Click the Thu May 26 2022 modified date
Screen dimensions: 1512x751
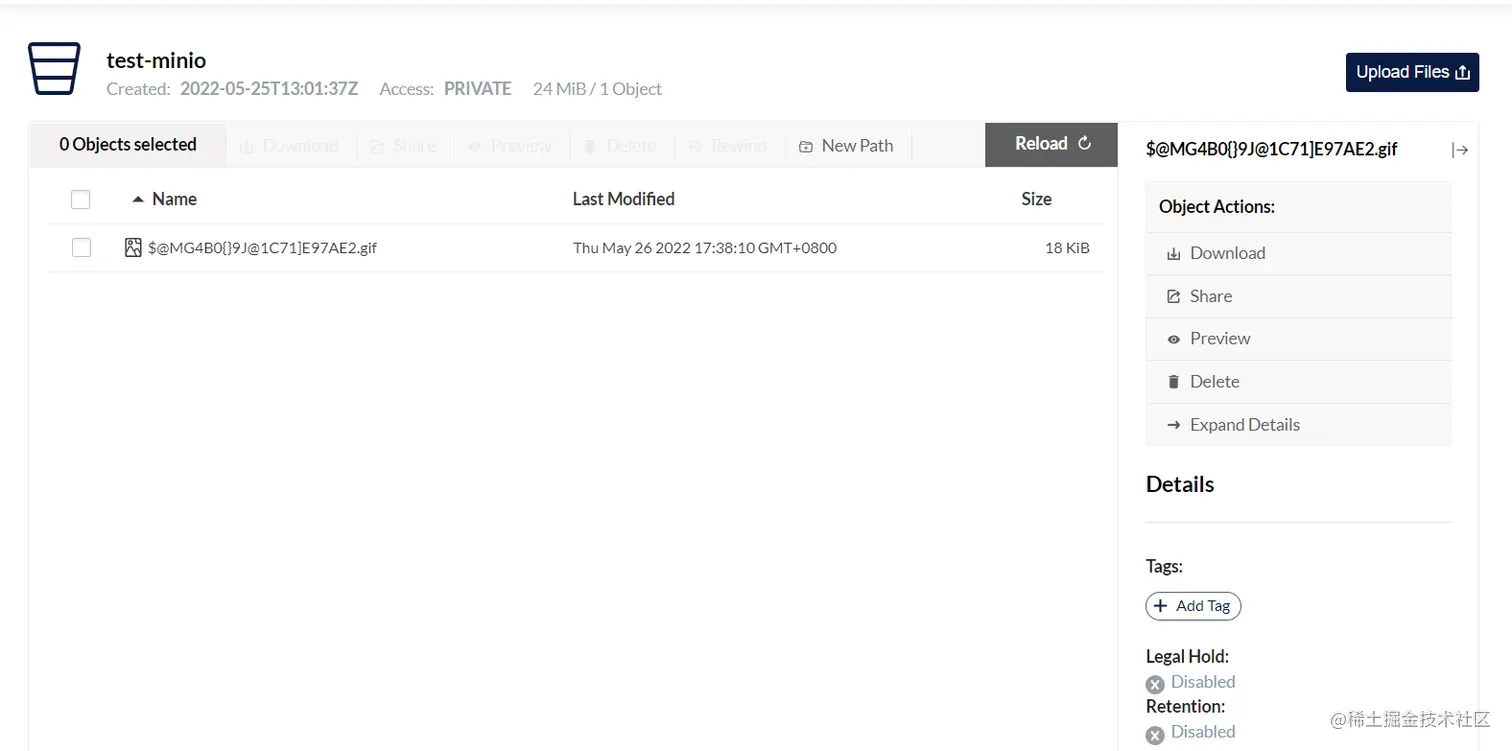pyautogui.click(x=705, y=247)
